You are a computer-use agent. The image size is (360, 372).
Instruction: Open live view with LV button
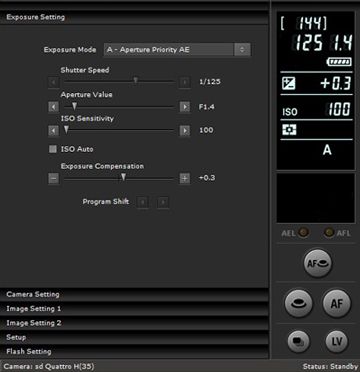click(x=337, y=341)
